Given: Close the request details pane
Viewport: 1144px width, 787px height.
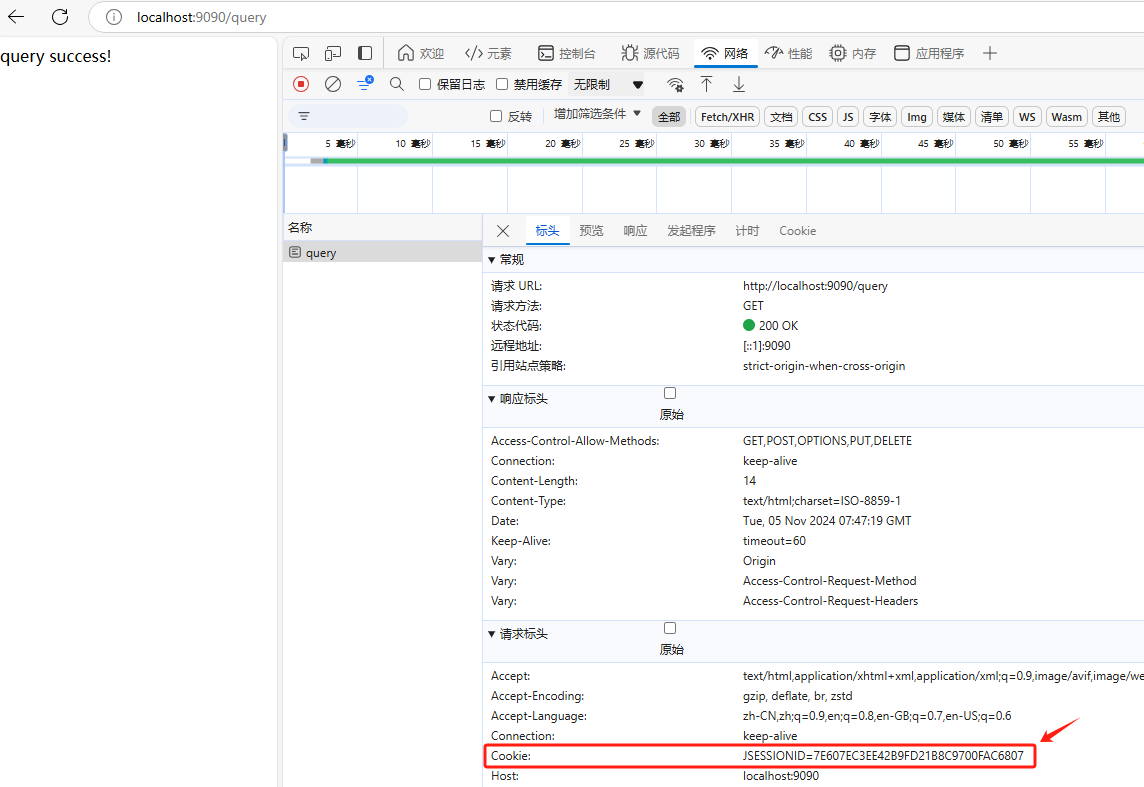Looking at the screenshot, I should (503, 231).
